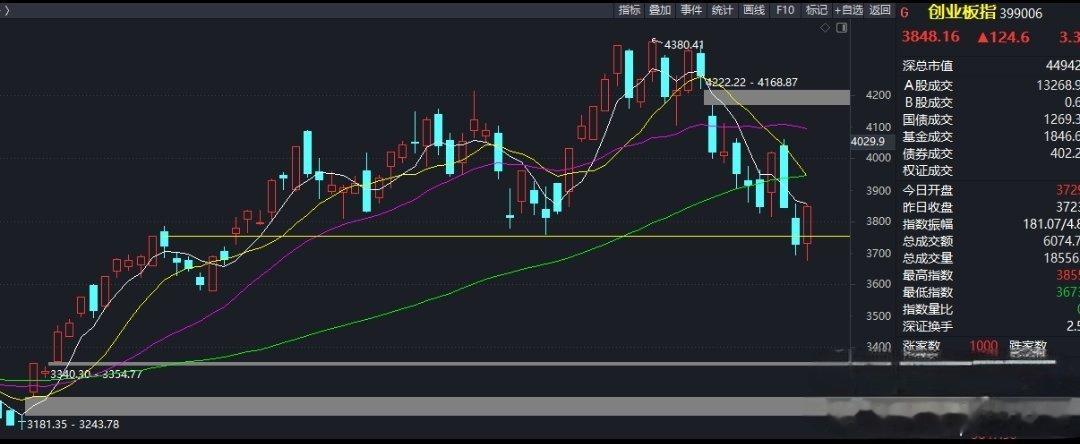Click the 3700 price axis label

878,253
